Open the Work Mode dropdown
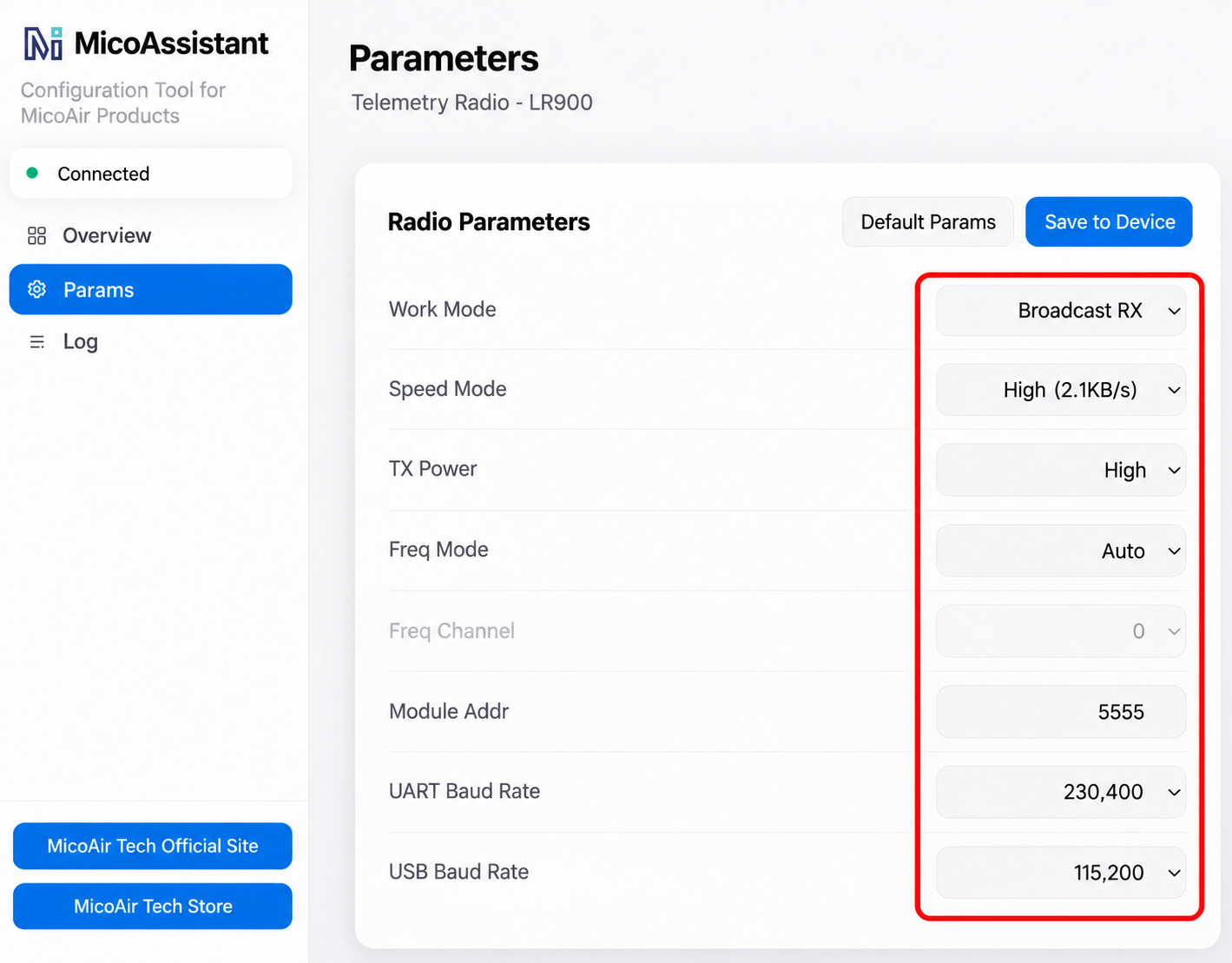1232x963 pixels. tap(1060, 310)
